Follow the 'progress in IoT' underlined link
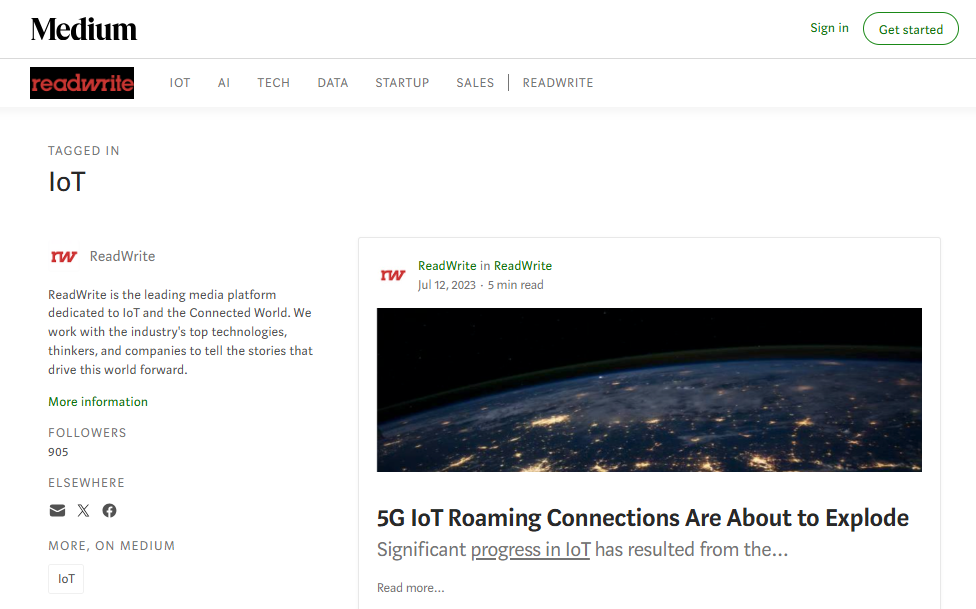This screenshot has height=609, width=976. (530, 550)
